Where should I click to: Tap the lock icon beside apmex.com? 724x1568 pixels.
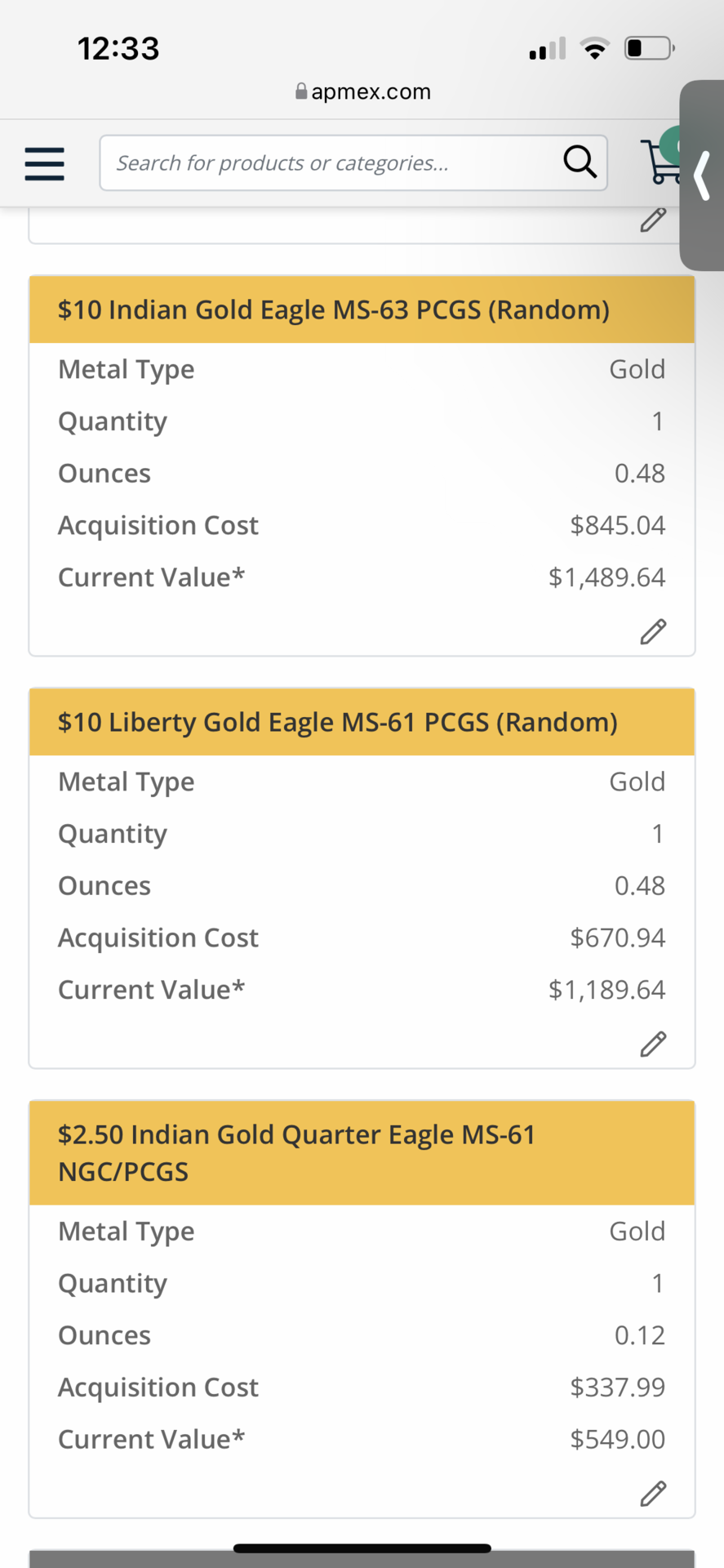pyautogui.click(x=301, y=91)
